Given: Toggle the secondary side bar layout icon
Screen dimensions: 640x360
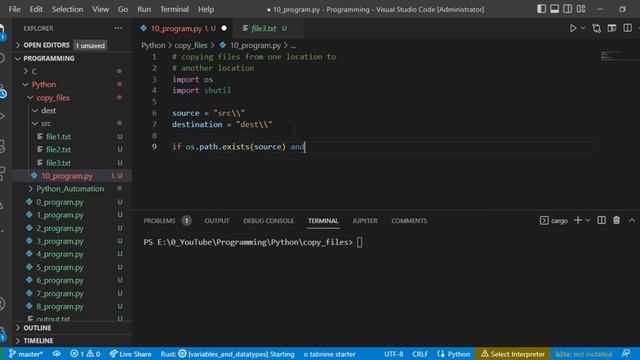Looking at the screenshot, I should (x=567, y=9).
